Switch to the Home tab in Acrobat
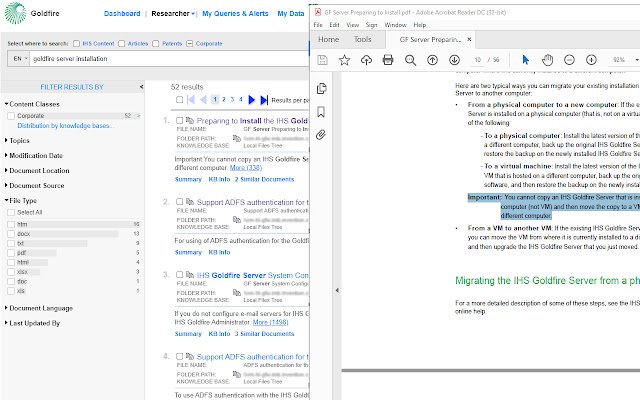The height and width of the screenshot is (400, 640). [x=329, y=40]
